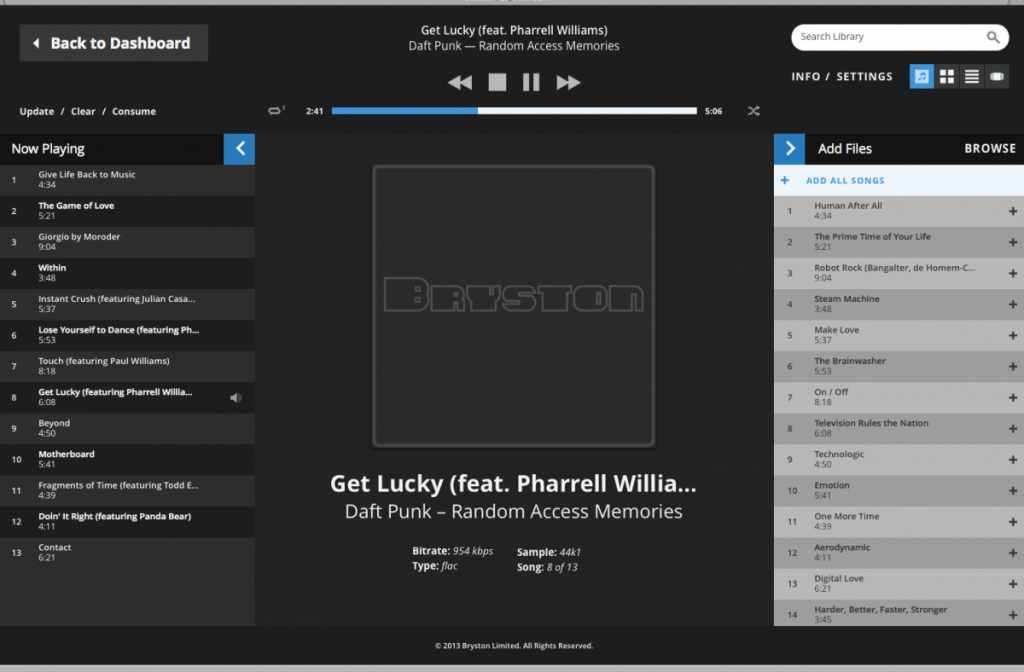The image size is (1024, 672).
Task: Add Steam Machine using plus icon
Action: [1012, 304]
